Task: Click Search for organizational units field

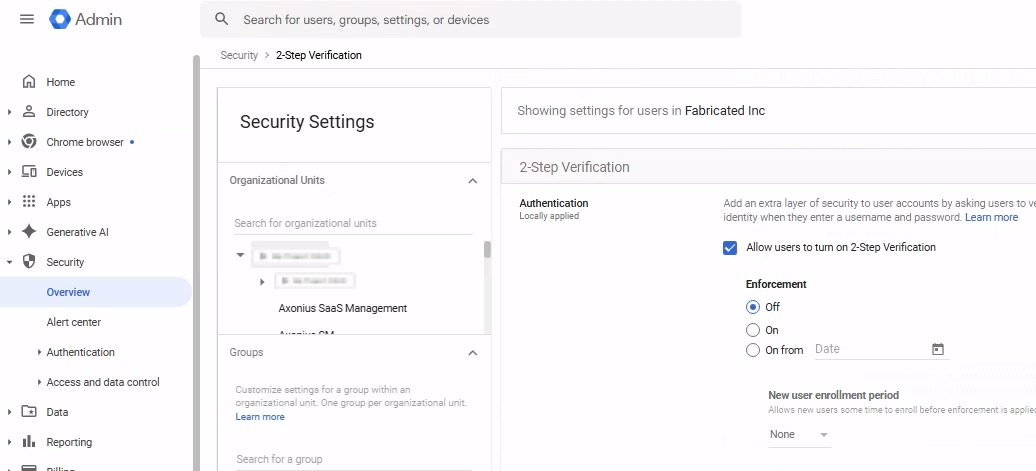Action: click(353, 223)
